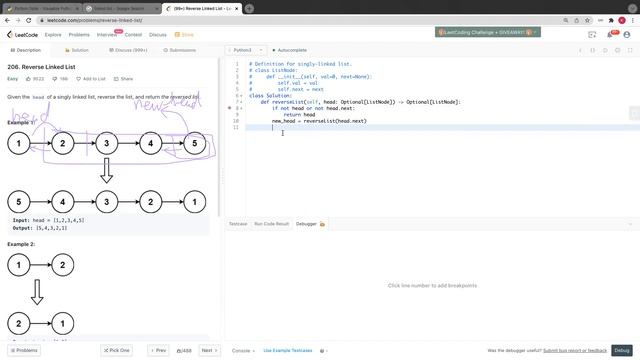Viewport: 640px width, 360px height.
Task: Click line 11 in the code editor
Action: coord(442,127)
